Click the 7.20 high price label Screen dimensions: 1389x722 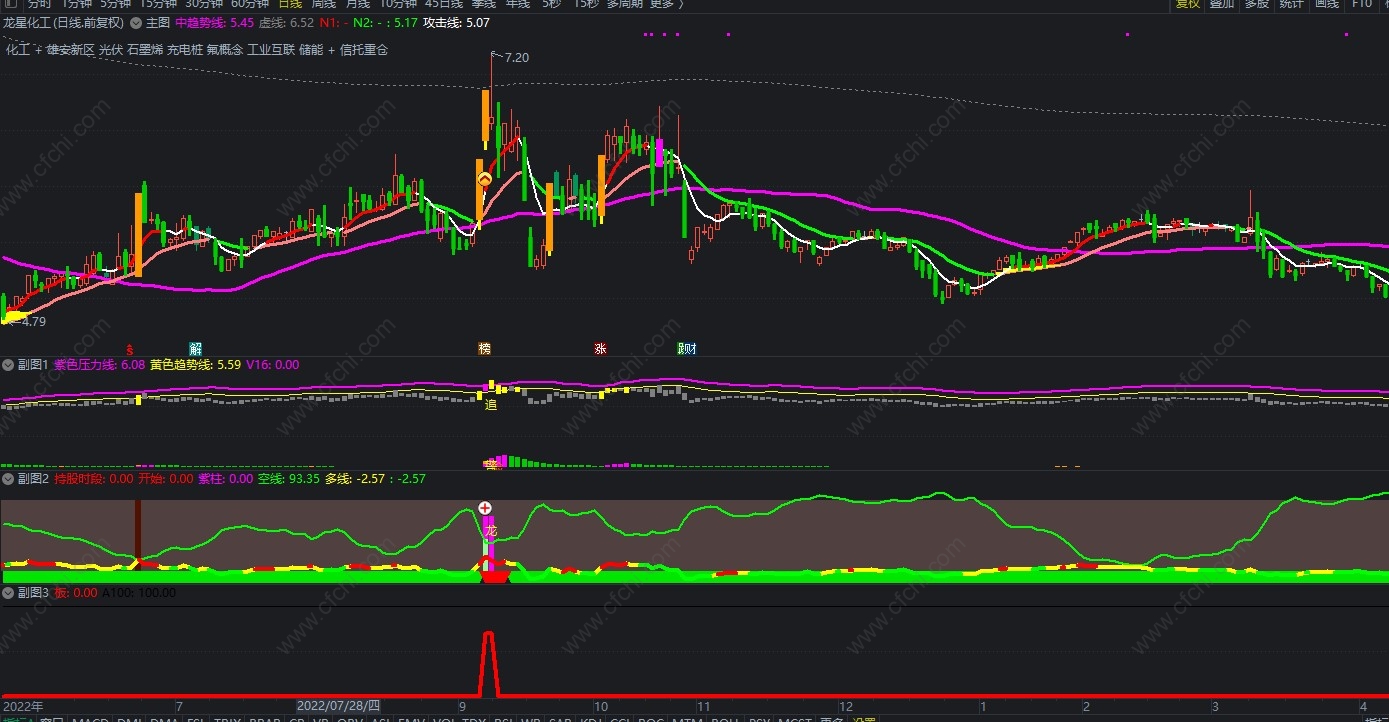click(x=517, y=58)
